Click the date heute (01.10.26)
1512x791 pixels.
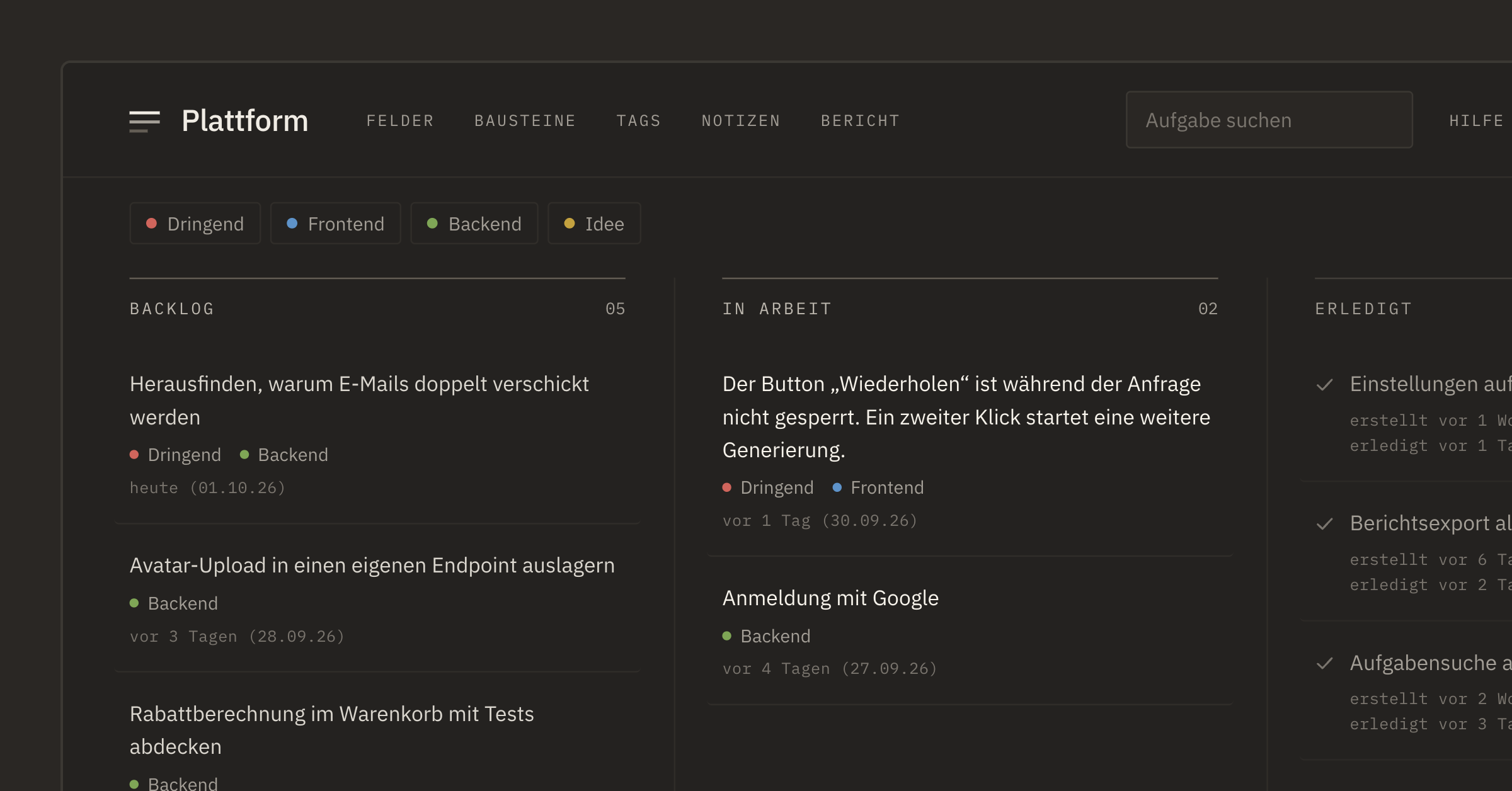(x=208, y=488)
